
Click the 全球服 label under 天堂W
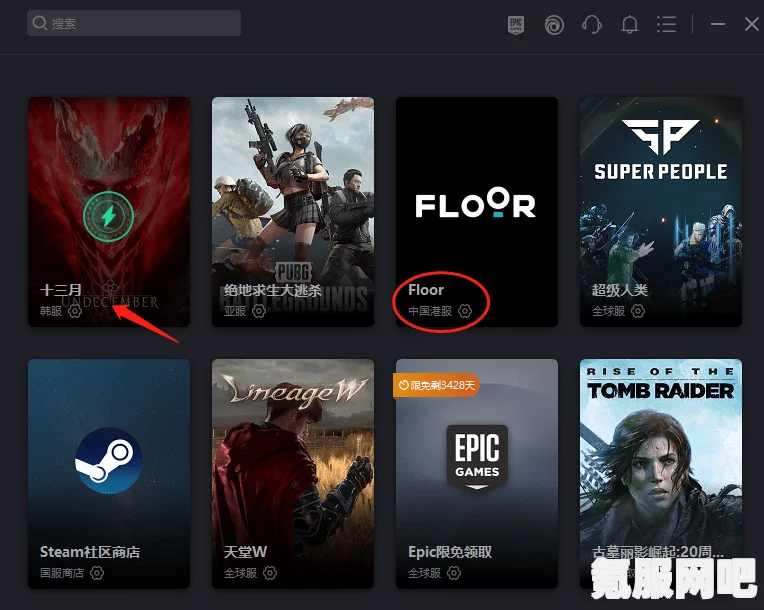(x=240, y=573)
